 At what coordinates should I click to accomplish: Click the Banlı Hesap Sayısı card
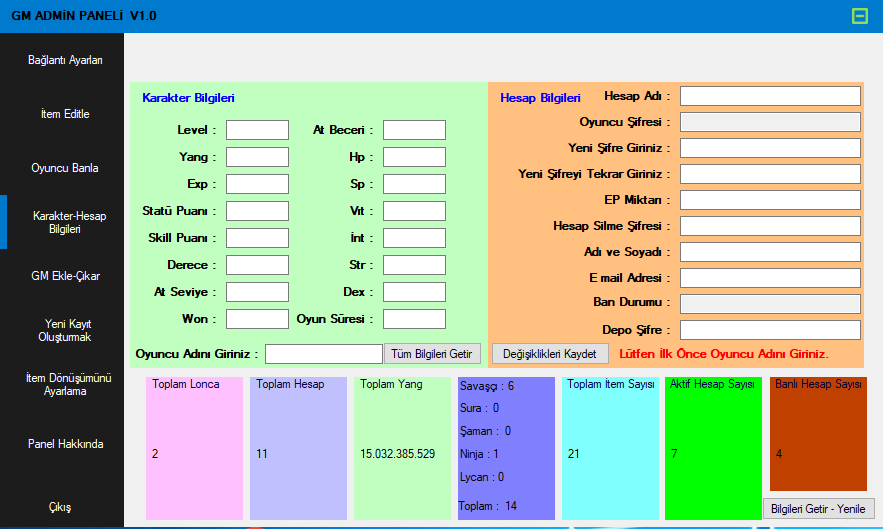818,434
